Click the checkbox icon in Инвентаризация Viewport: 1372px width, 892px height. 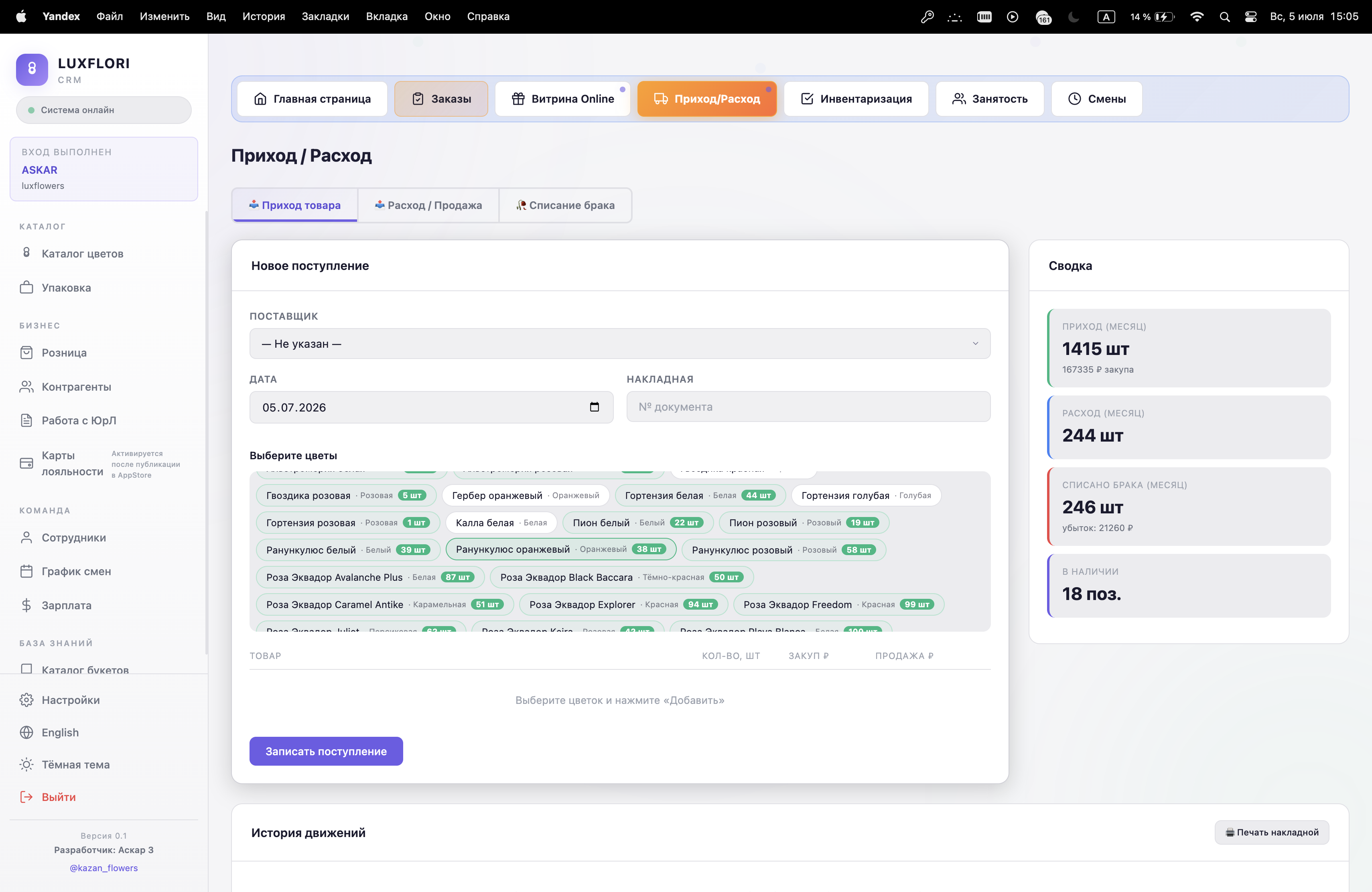(x=807, y=99)
